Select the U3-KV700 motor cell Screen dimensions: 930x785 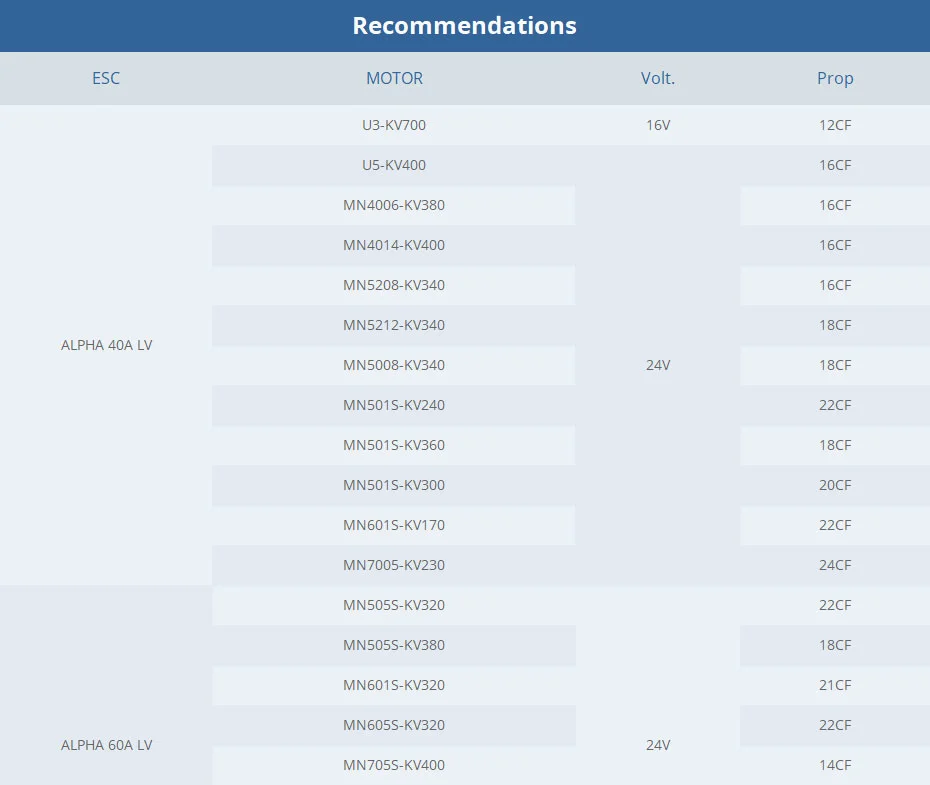[394, 125]
